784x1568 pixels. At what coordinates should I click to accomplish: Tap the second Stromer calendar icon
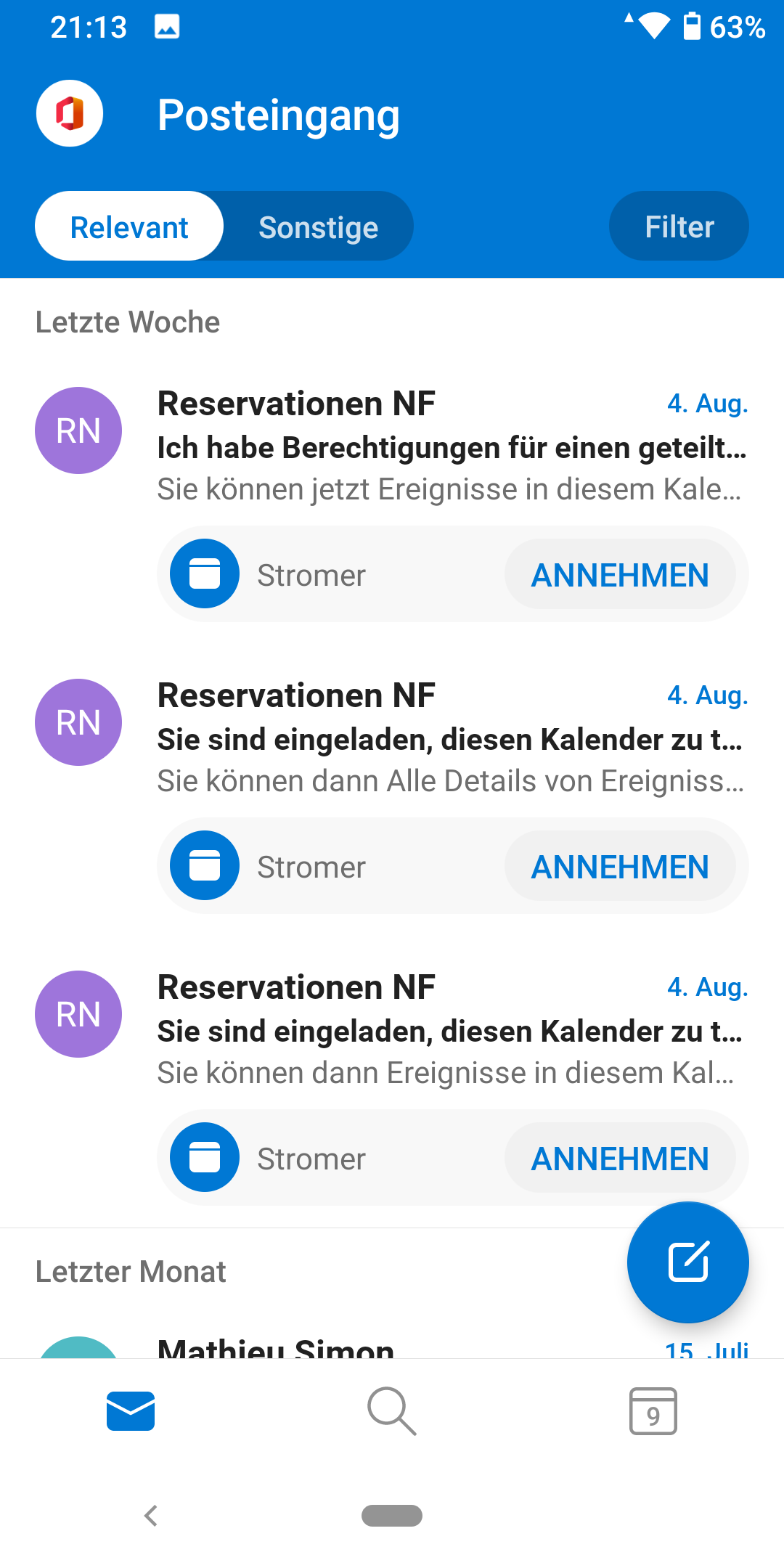click(205, 865)
